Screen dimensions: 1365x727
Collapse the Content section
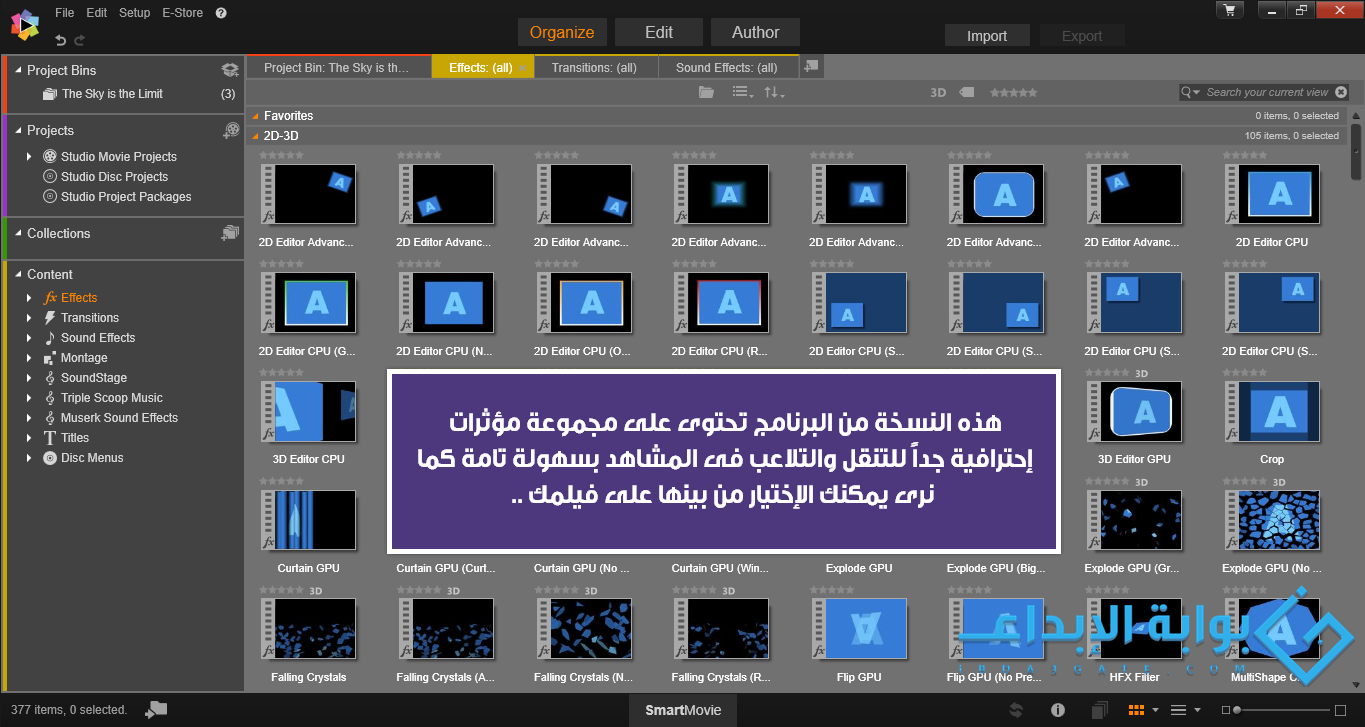click(x=18, y=275)
